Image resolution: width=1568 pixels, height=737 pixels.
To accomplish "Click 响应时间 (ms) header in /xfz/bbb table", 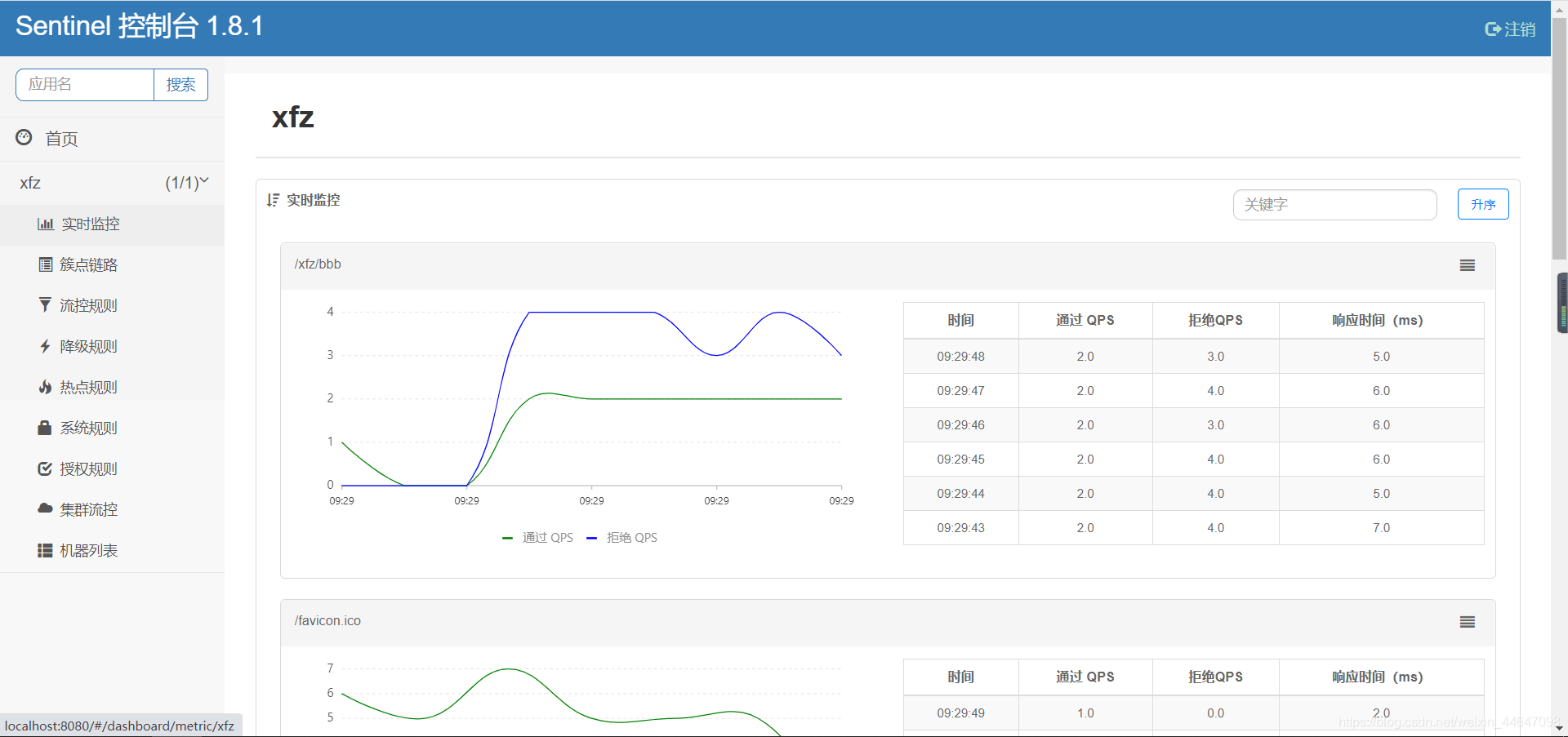I will click(1381, 321).
